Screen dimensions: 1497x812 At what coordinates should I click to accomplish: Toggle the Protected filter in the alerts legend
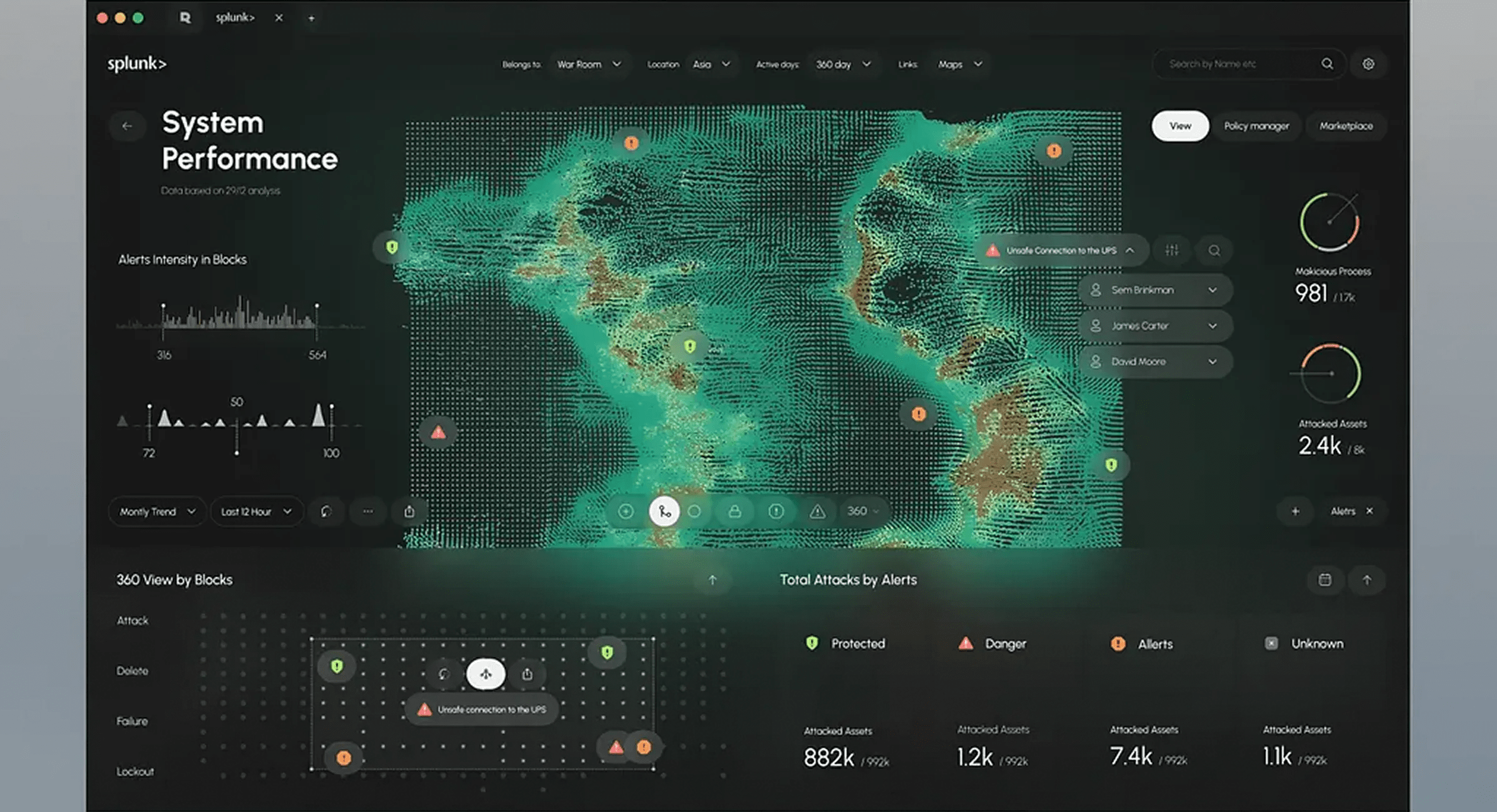click(x=847, y=644)
